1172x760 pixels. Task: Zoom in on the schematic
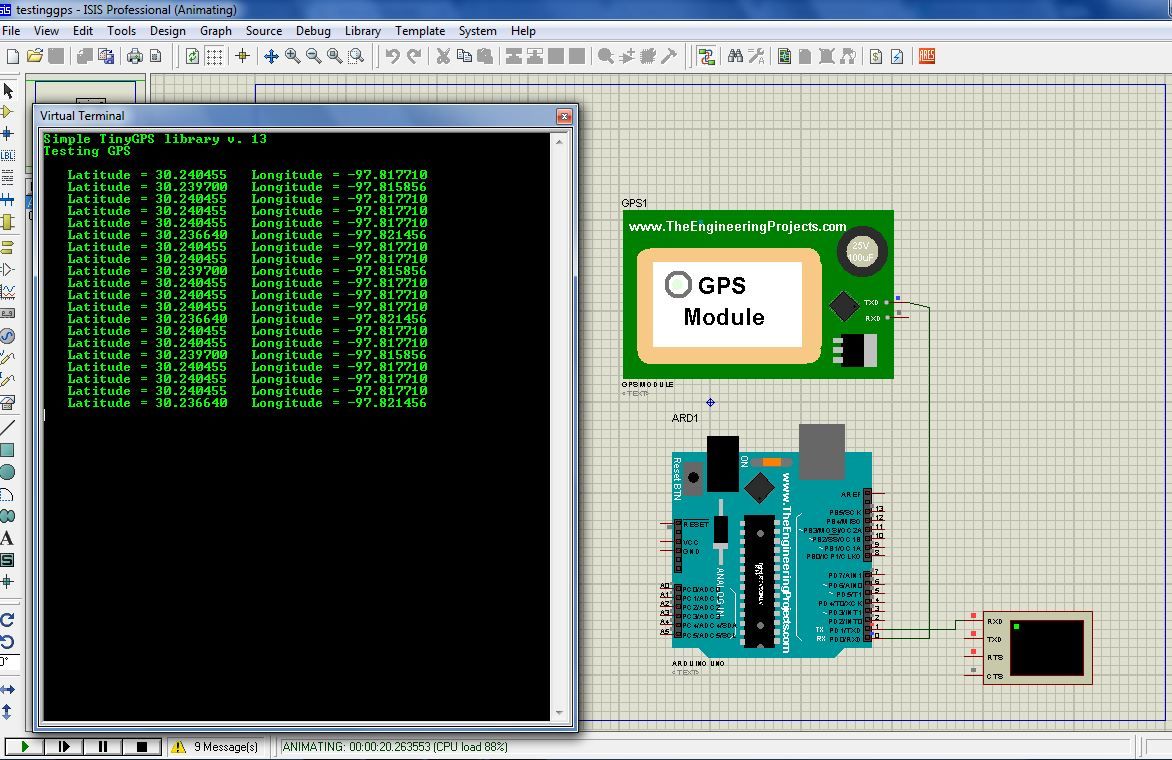pyautogui.click(x=292, y=56)
